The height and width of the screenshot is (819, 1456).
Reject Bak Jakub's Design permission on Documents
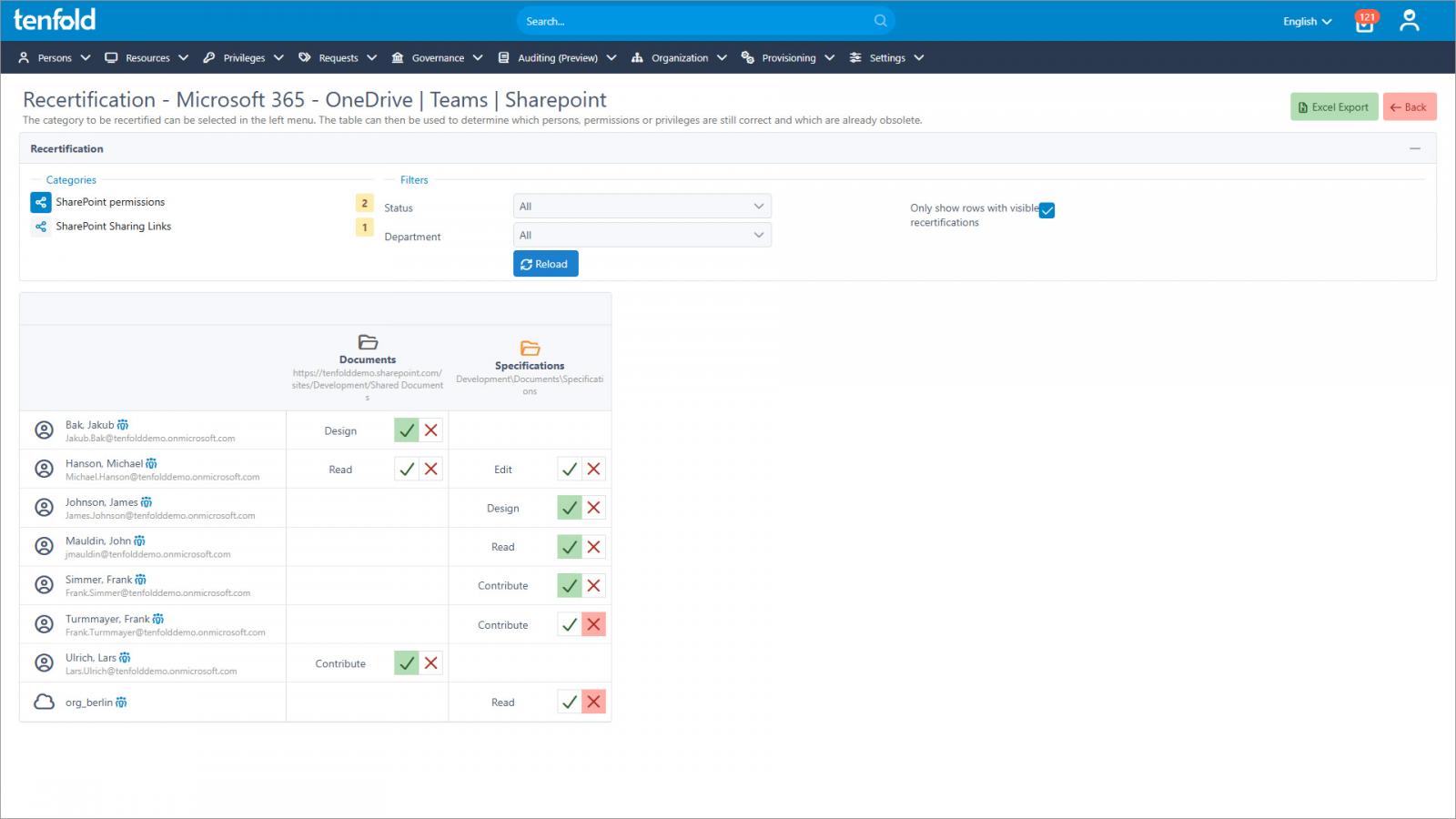point(431,430)
